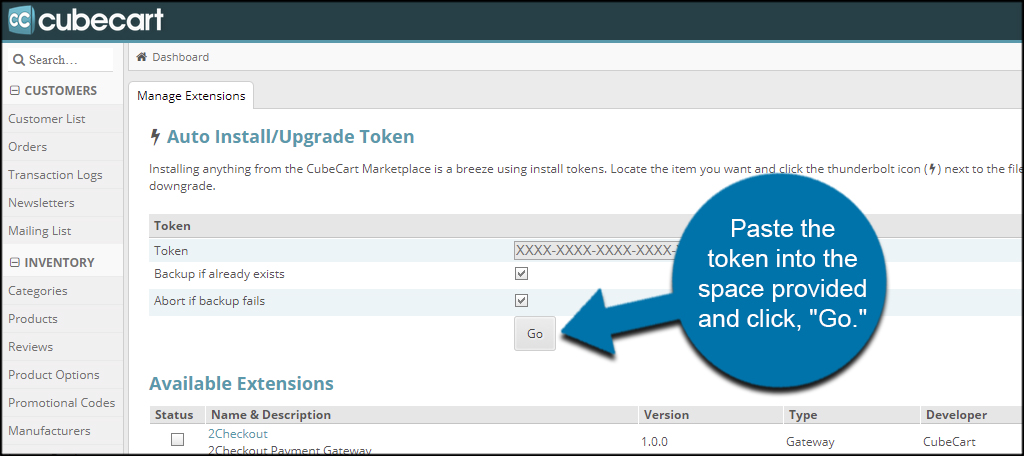Click the search magnifier icon
The width and height of the screenshot is (1024, 456).
pyautogui.click(x=19, y=60)
